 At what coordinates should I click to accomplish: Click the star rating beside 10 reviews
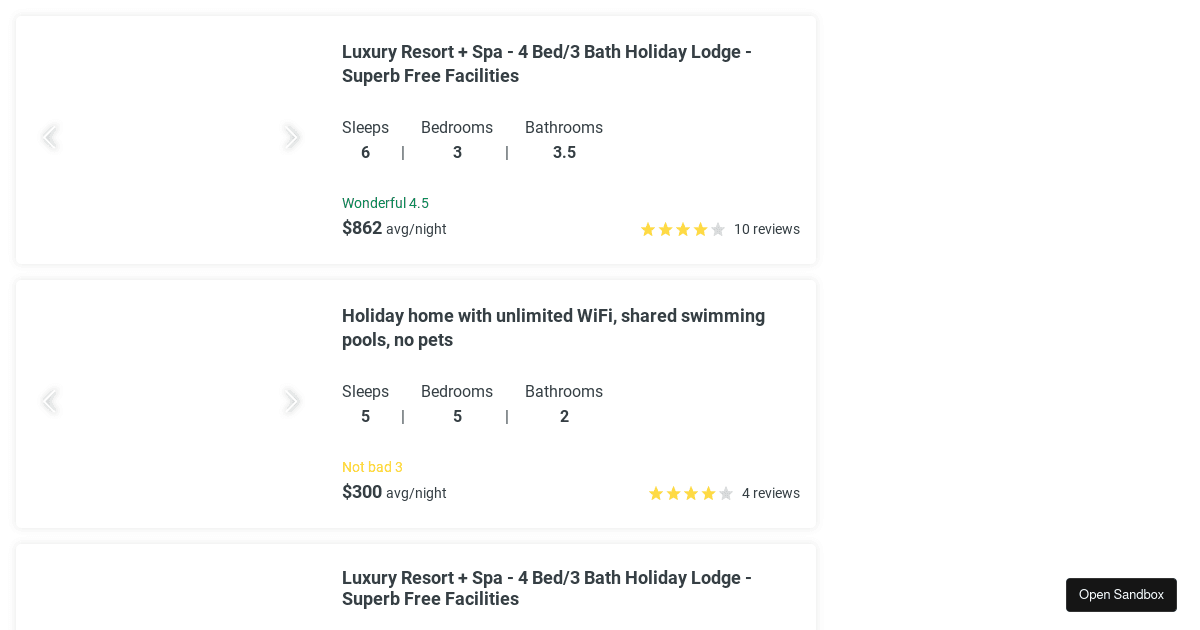pos(683,229)
